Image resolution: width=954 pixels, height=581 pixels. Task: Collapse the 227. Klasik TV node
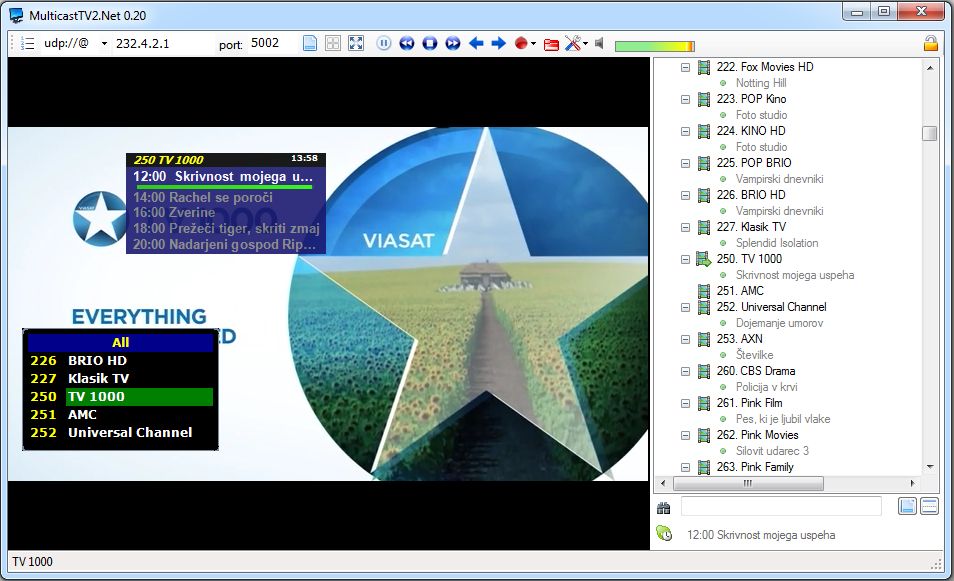coord(685,228)
